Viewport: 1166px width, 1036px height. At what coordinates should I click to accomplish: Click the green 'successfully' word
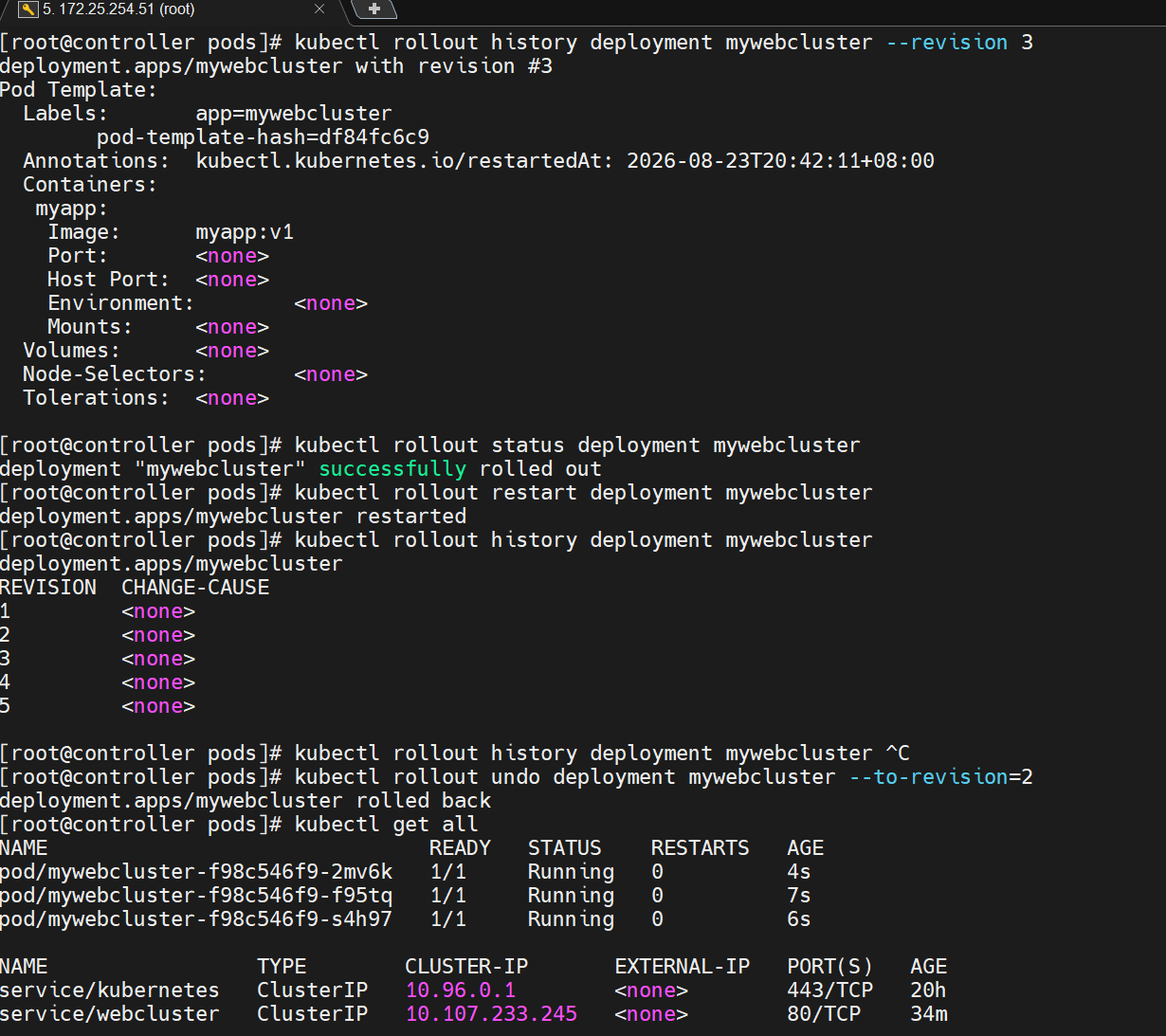pos(392,469)
